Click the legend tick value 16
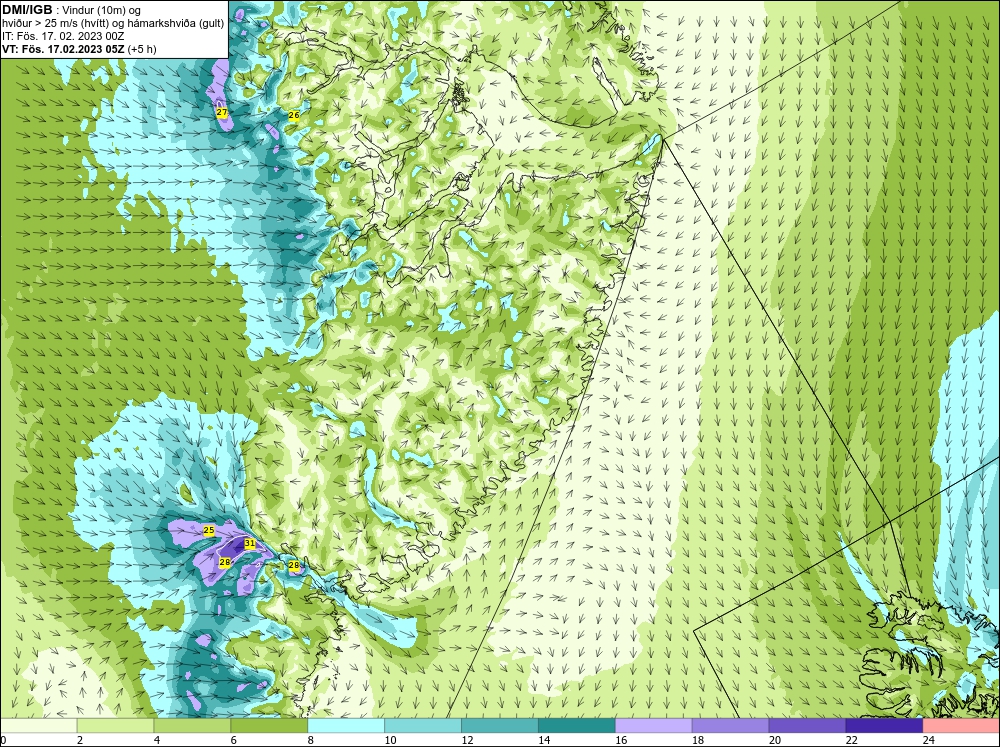 (x=621, y=740)
